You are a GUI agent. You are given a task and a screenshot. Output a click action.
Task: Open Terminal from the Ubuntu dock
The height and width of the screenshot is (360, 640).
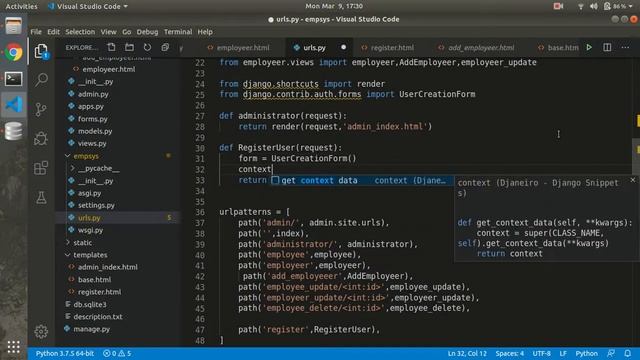tap(13, 79)
